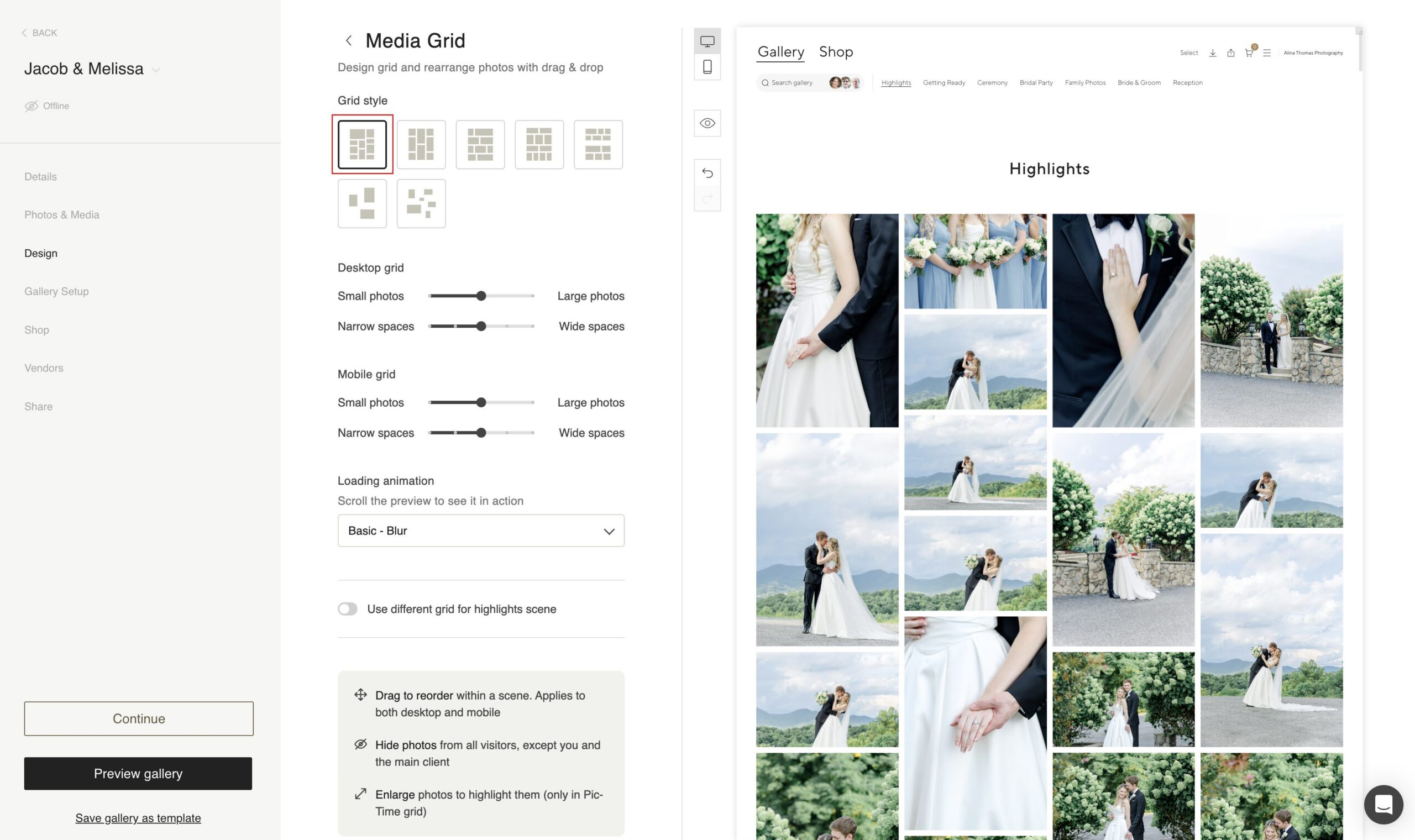Click Select in gallery preview header
The height and width of the screenshot is (840, 1415).
[x=1188, y=53]
